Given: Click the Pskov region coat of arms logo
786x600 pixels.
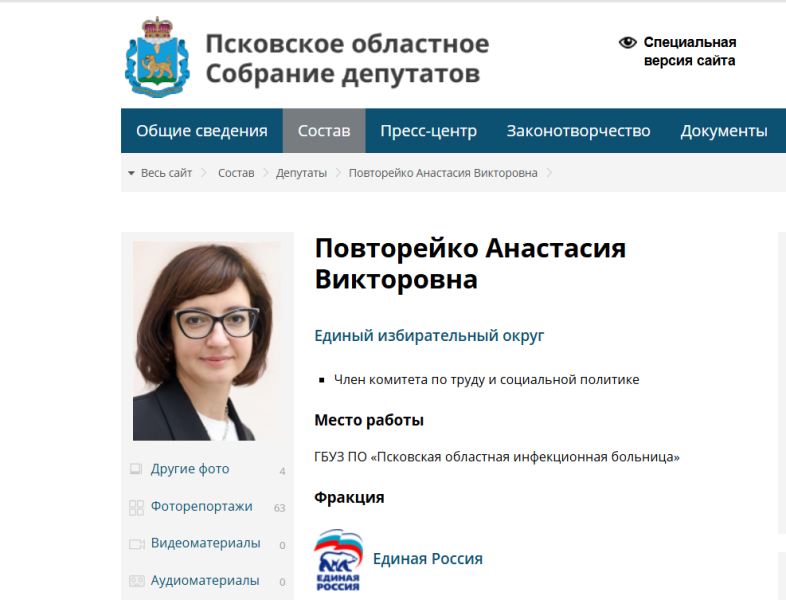Looking at the screenshot, I should pyautogui.click(x=157, y=57).
